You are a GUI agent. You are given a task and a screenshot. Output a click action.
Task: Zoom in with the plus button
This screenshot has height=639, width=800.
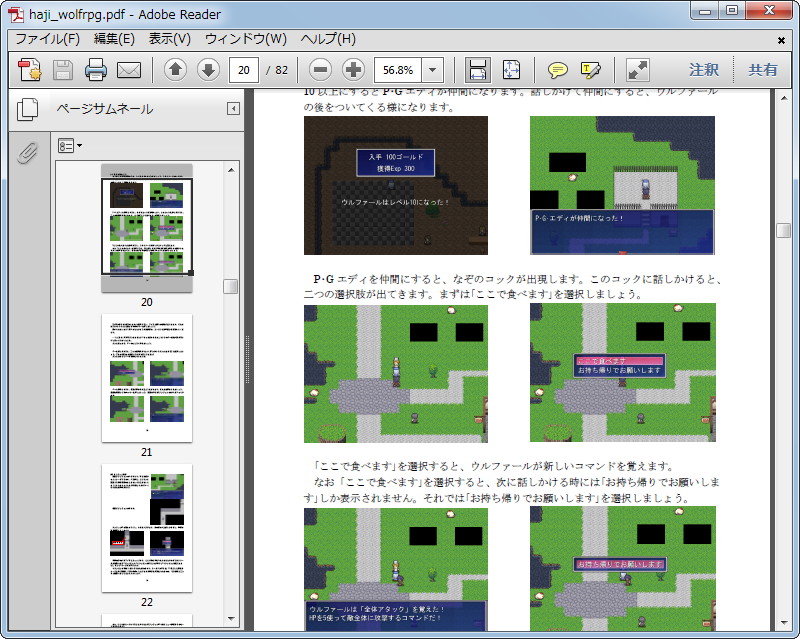[354, 70]
